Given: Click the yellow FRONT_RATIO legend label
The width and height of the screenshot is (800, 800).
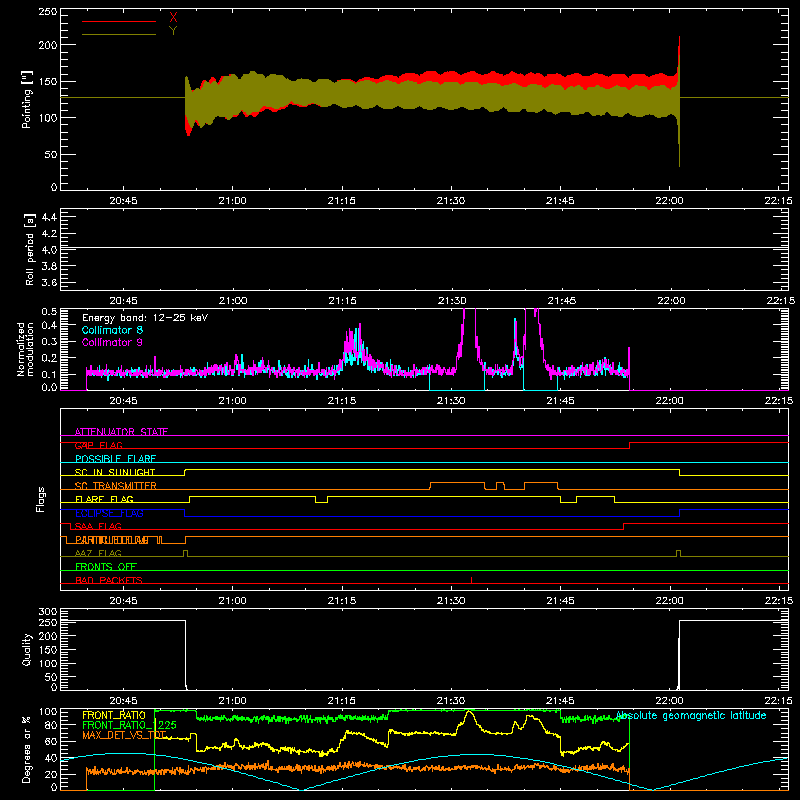Looking at the screenshot, I should point(114,715).
